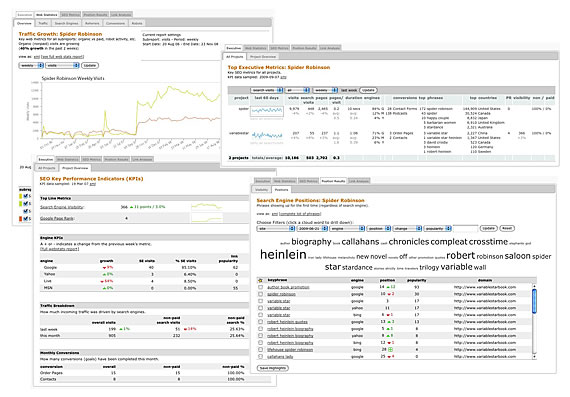570x397 pixels.
Task: Check the box beside robert heinlein quotes
Action: tap(260, 322)
